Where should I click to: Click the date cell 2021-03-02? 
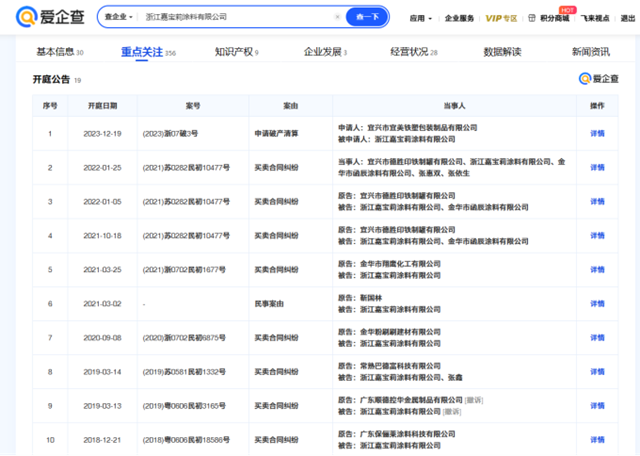[102, 304]
